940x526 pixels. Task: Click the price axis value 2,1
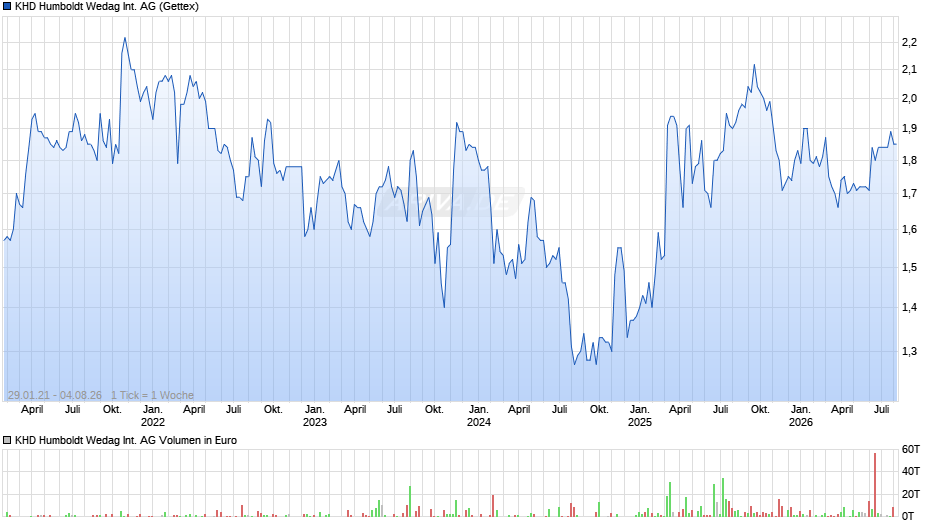909,70
